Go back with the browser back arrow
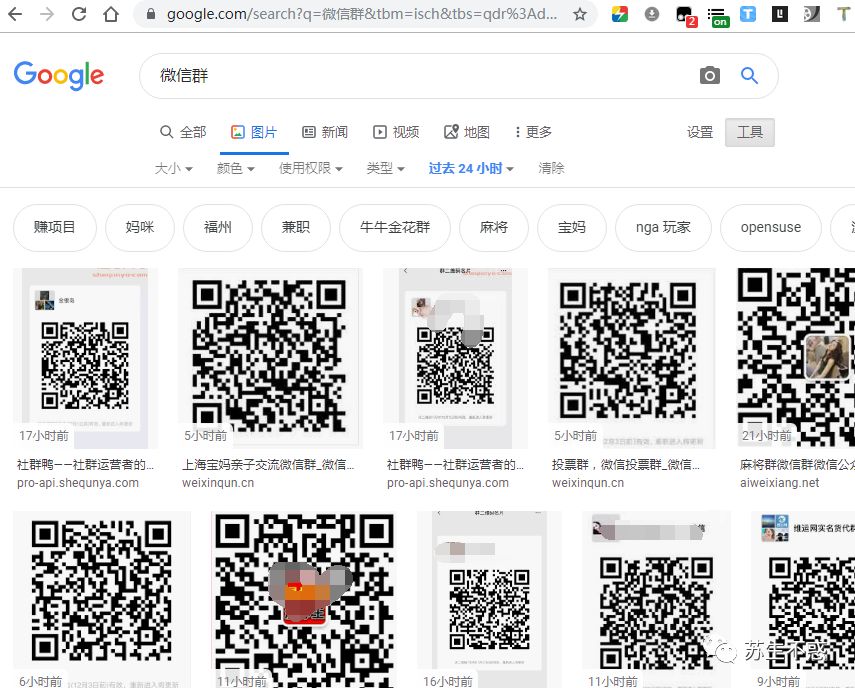Screen dimensions: 855x688 [15, 14]
